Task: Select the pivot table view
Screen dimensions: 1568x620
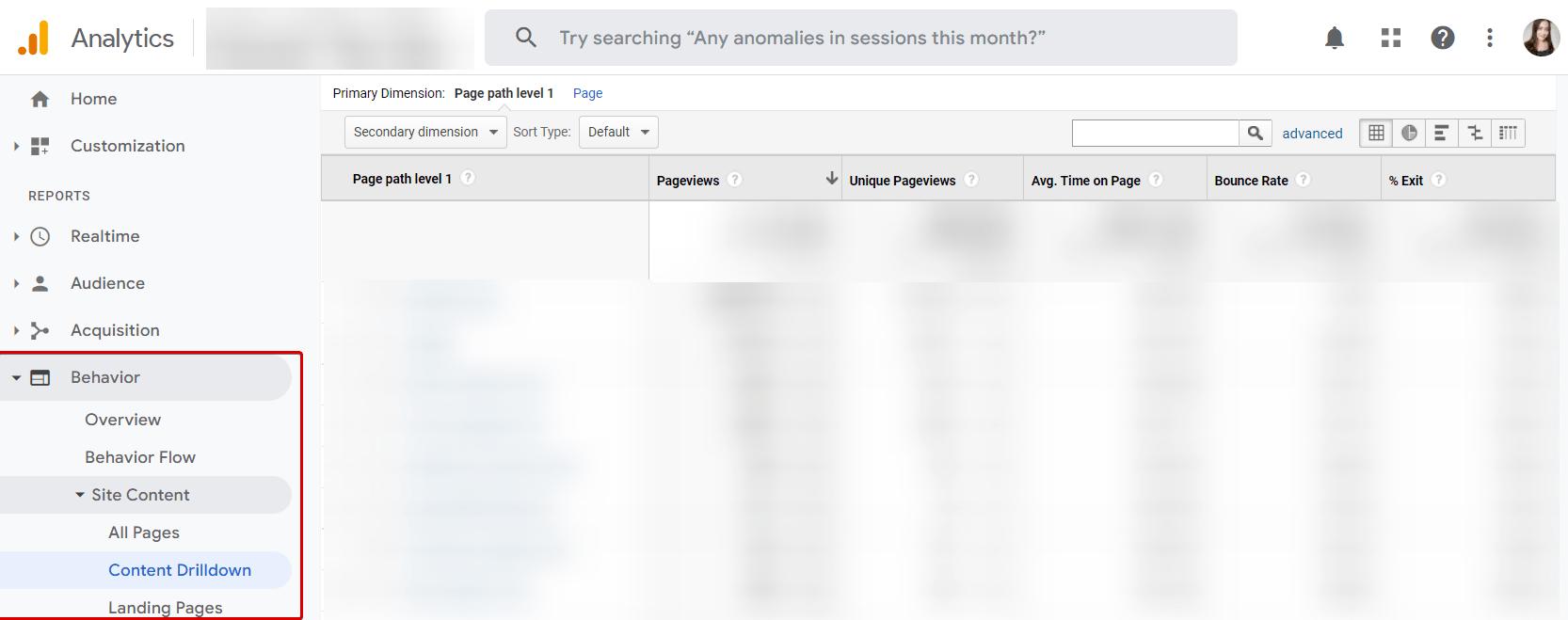Action: [1507, 133]
